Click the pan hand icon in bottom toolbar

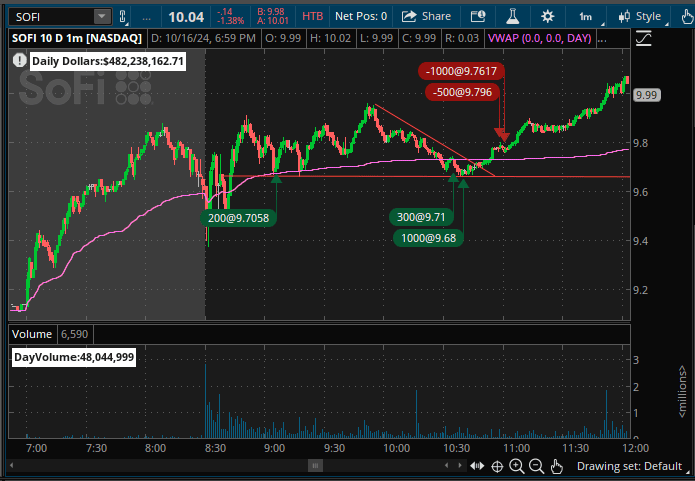click(x=556, y=466)
